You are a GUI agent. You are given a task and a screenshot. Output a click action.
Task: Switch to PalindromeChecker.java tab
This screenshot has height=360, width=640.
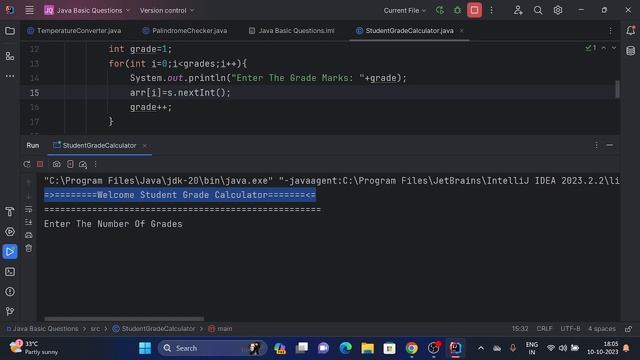coord(184,31)
